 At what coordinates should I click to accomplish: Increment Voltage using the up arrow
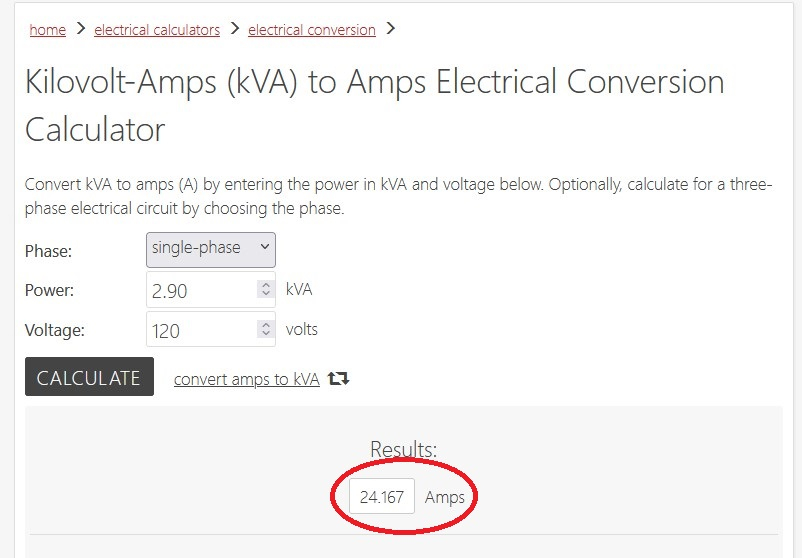pos(265,325)
